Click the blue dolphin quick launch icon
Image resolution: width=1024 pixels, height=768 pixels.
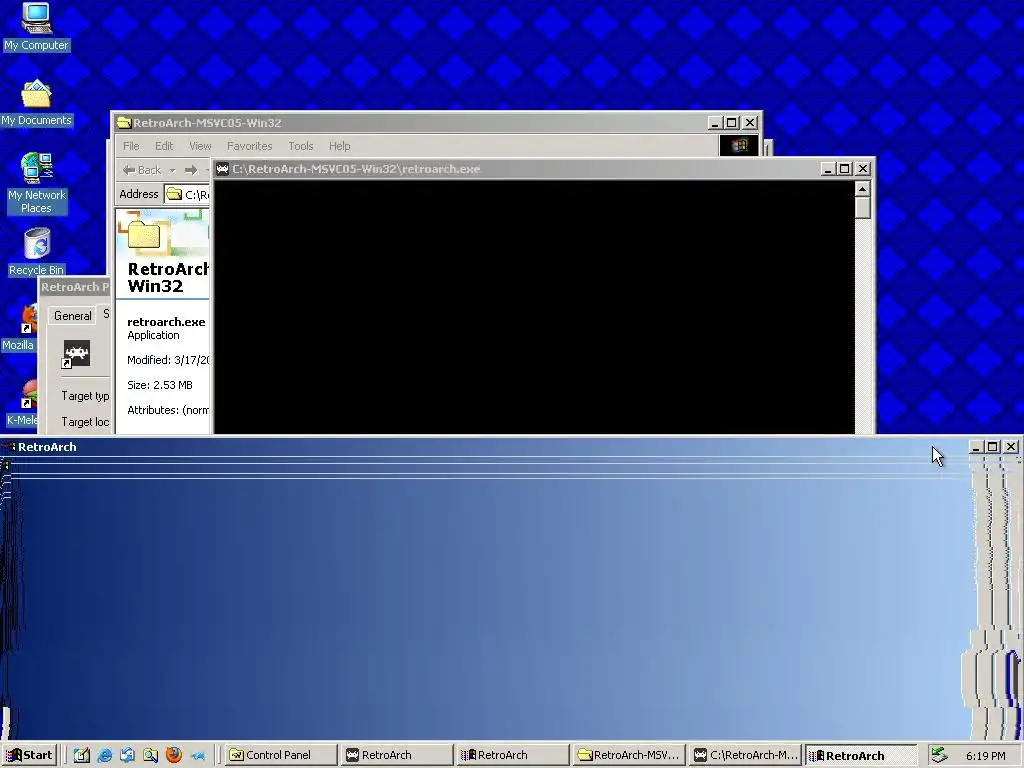pos(197,755)
